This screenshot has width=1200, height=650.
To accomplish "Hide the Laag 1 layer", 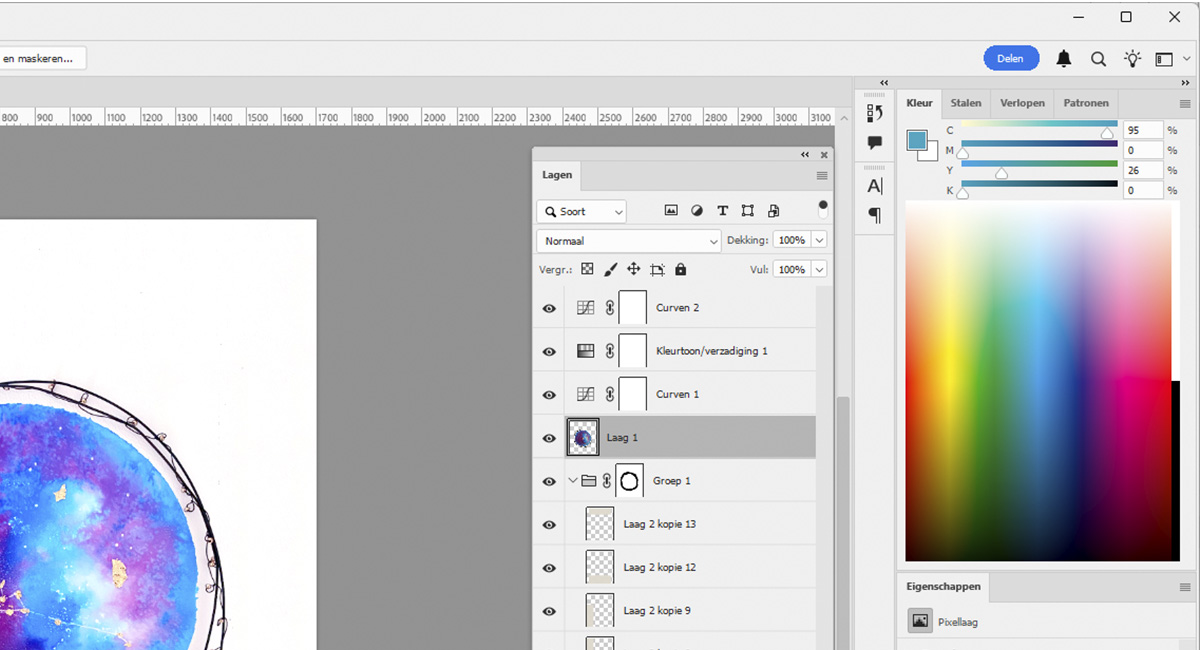I will [x=549, y=438].
